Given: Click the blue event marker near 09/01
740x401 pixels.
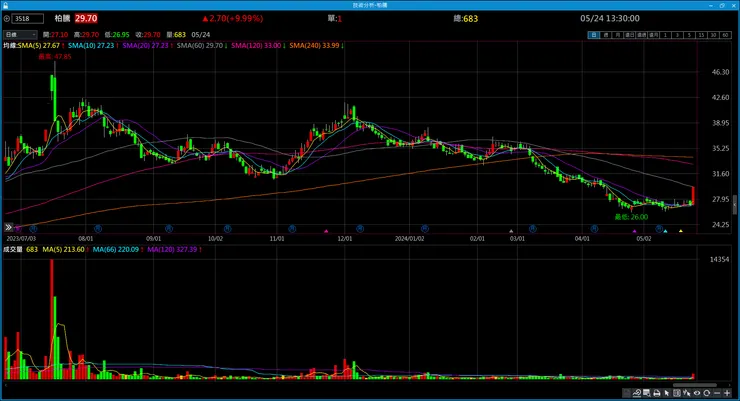Looking at the screenshot, I should pos(169,228).
